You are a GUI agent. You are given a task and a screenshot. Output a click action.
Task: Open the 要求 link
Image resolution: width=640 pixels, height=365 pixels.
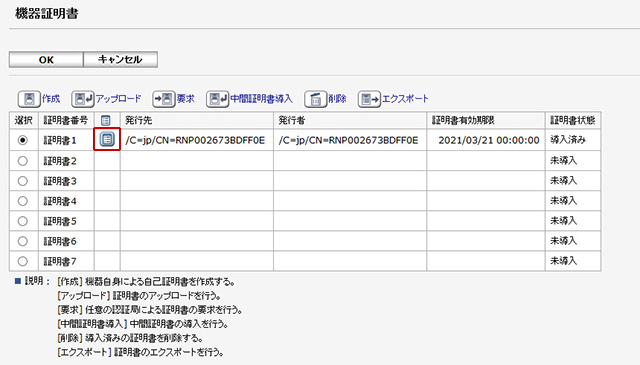point(186,99)
